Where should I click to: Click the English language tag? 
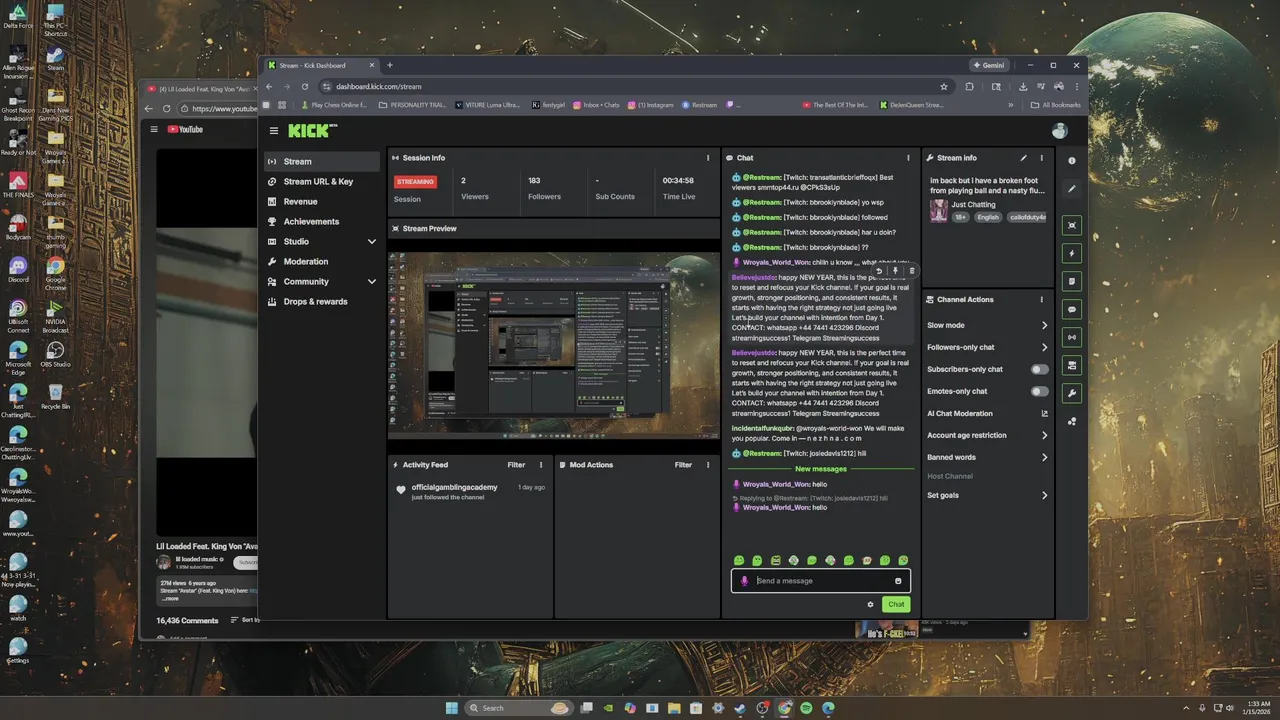(x=988, y=217)
